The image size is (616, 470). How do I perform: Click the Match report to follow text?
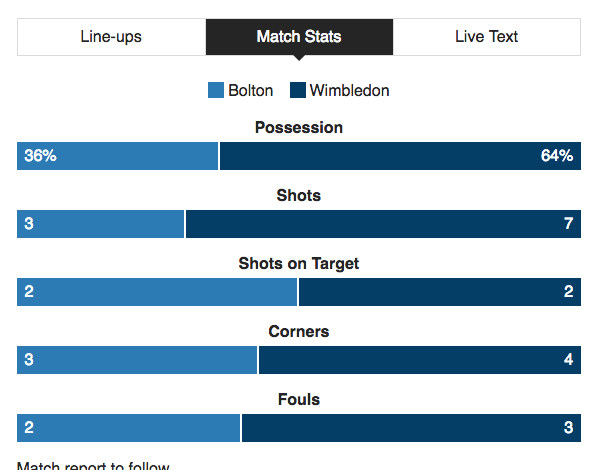93,465
